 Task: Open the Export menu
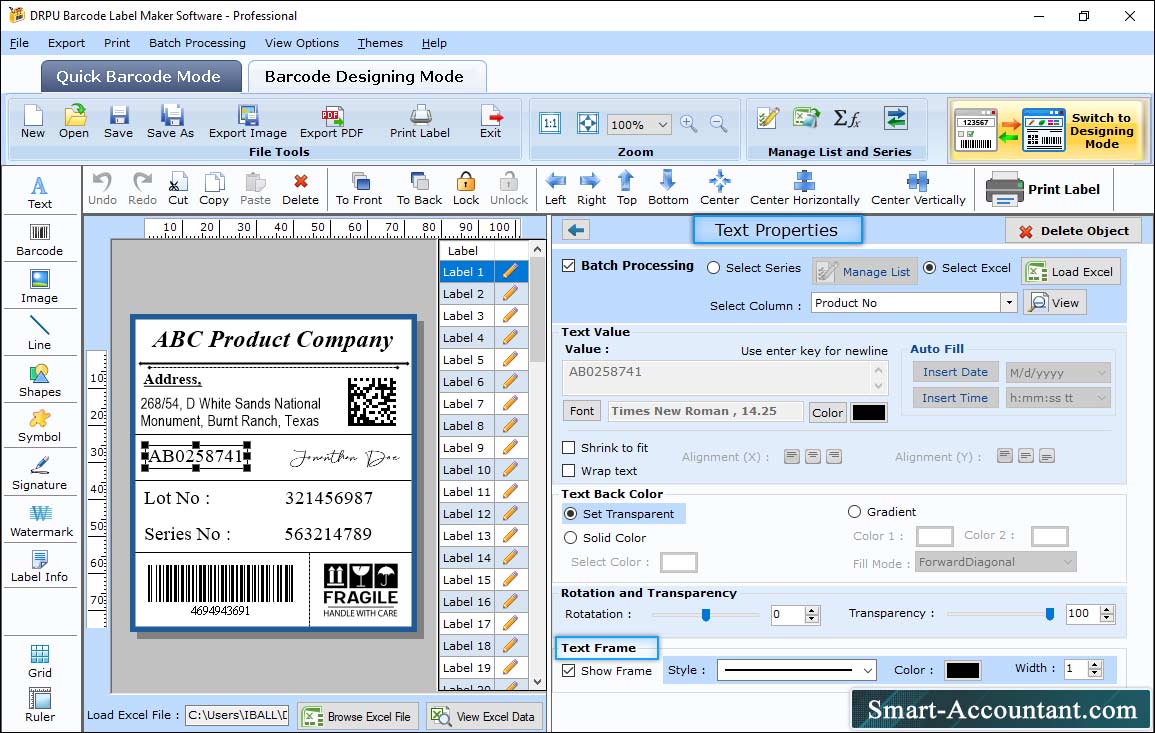coord(66,43)
